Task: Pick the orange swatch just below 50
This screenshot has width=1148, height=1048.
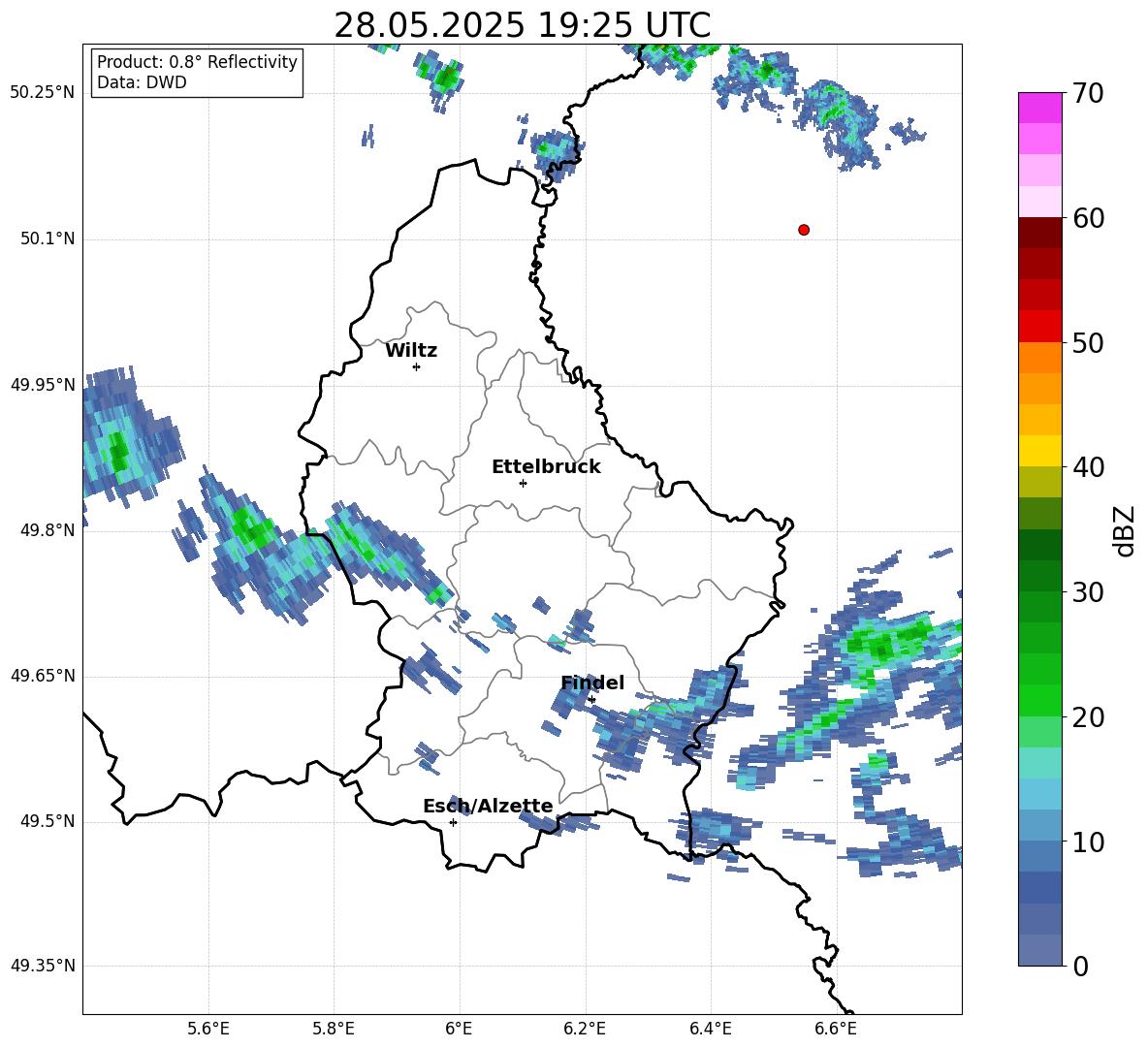Action: (1039, 358)
